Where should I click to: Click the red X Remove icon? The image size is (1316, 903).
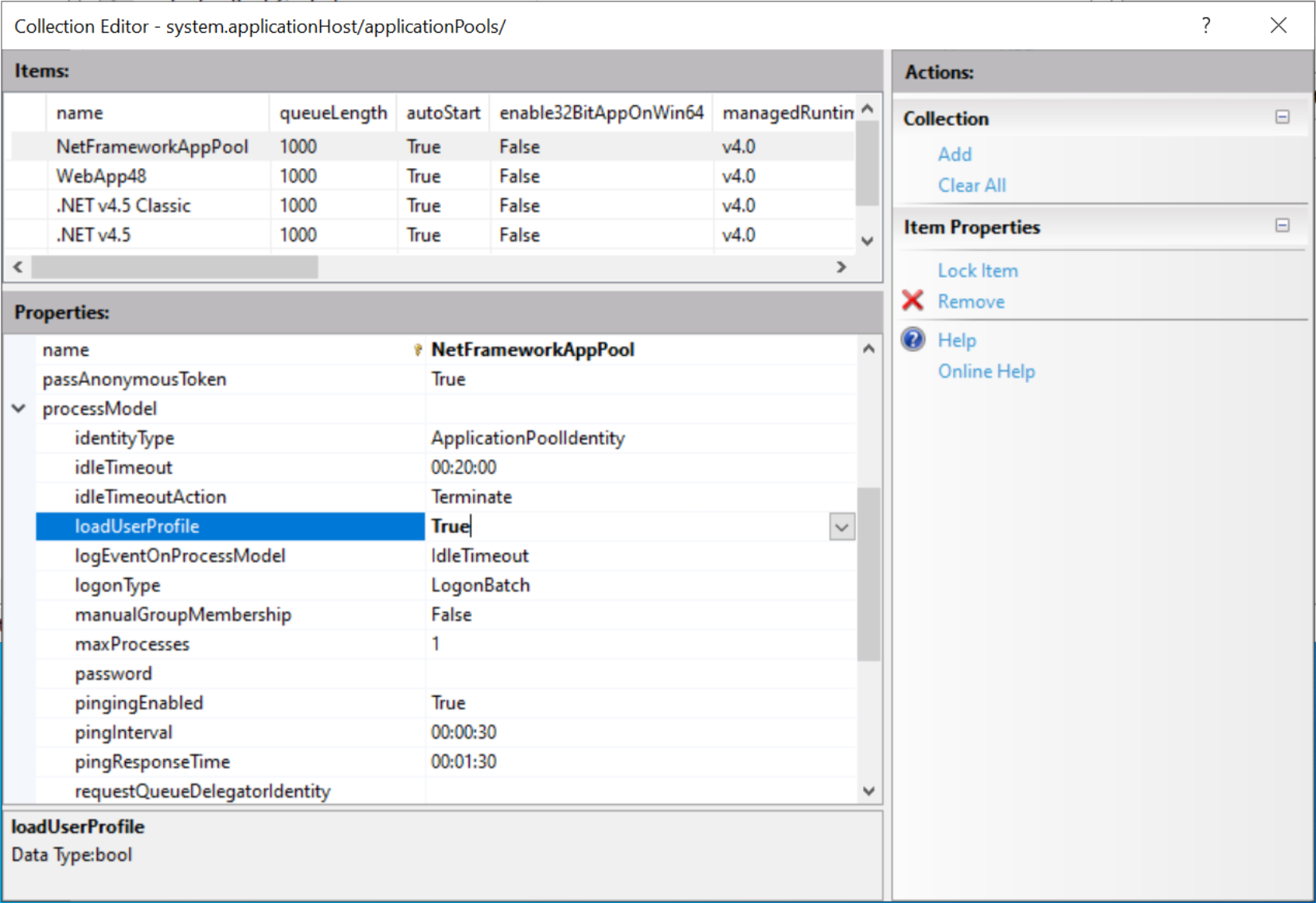pyautogui.click(x=912, y=301)
